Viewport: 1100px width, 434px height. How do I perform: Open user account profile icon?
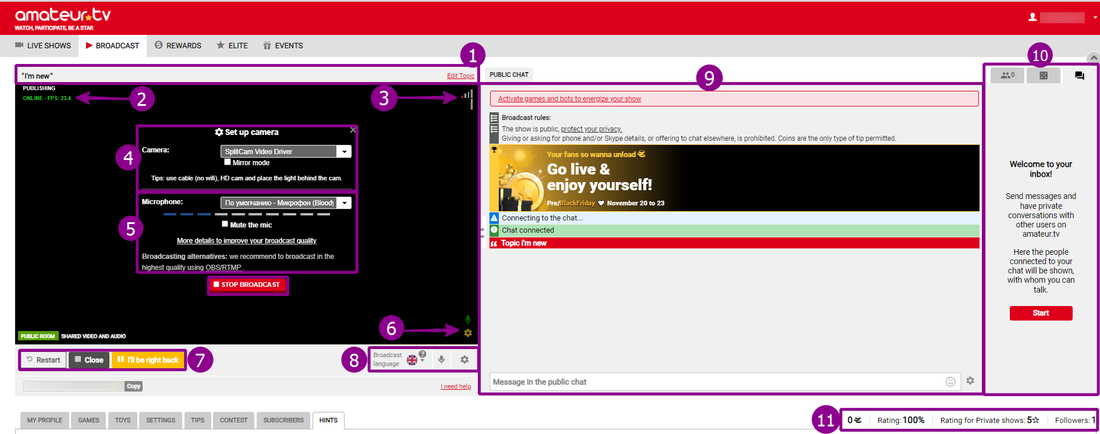(1033, 17)
